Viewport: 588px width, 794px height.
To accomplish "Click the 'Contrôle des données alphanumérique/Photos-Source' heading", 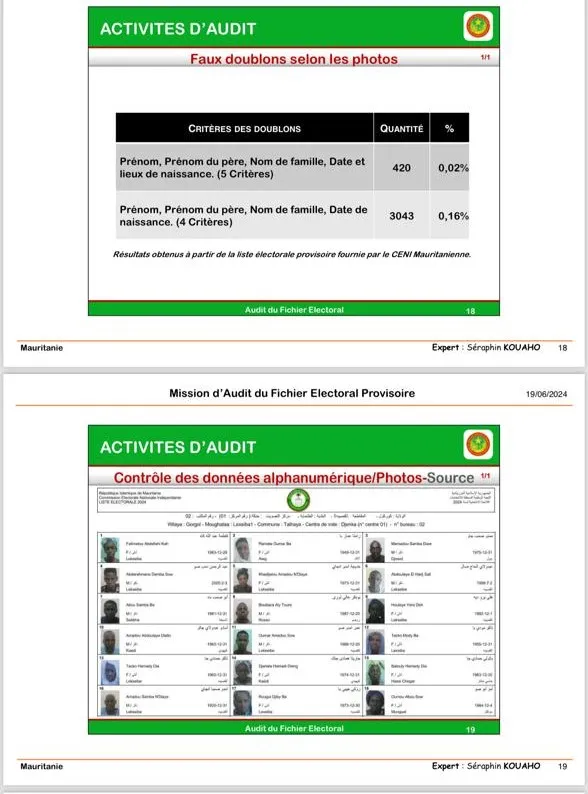I will [294, 478].
